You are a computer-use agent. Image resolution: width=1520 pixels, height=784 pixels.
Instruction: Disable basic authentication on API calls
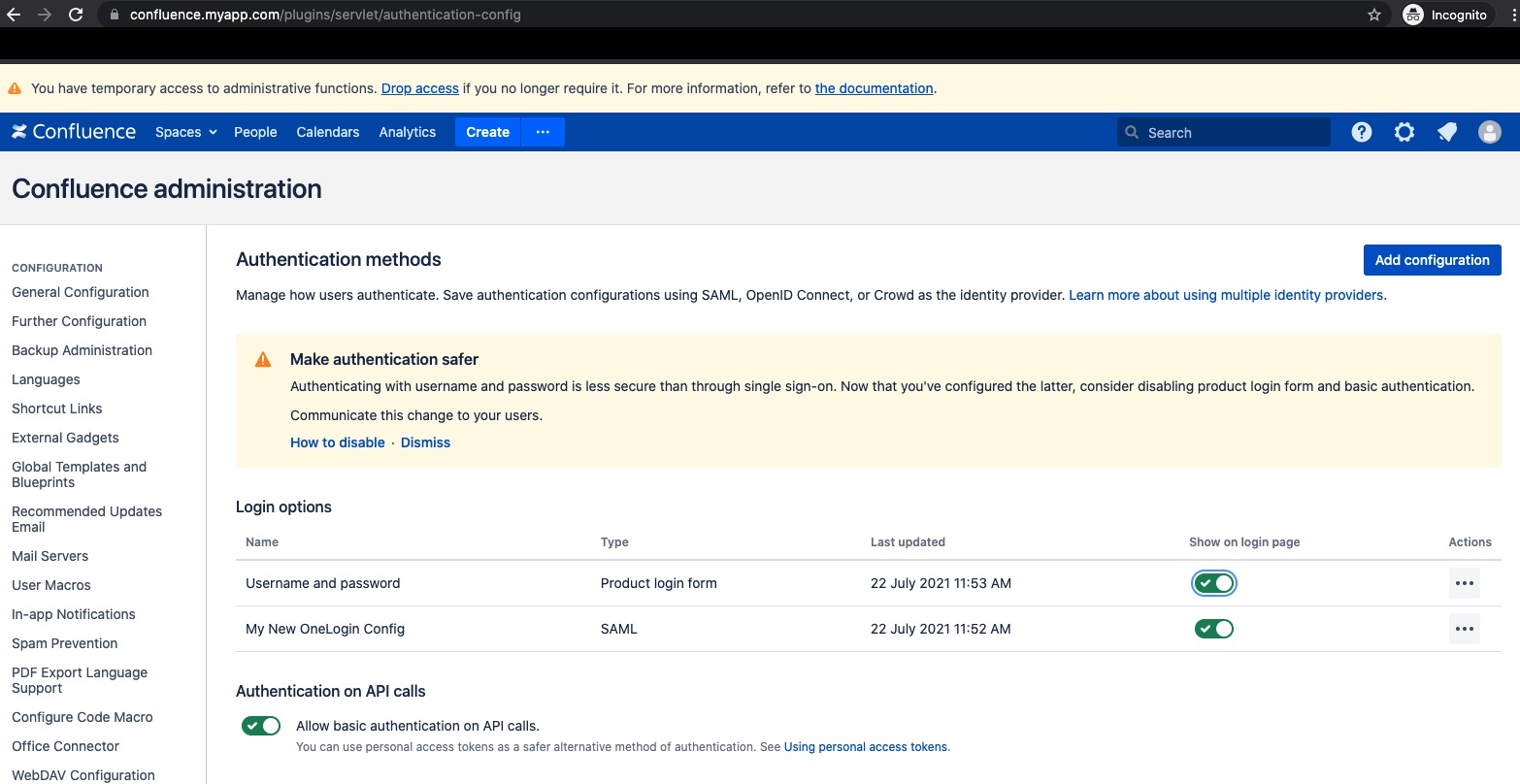pyautogui.click(x=261, y=726)
